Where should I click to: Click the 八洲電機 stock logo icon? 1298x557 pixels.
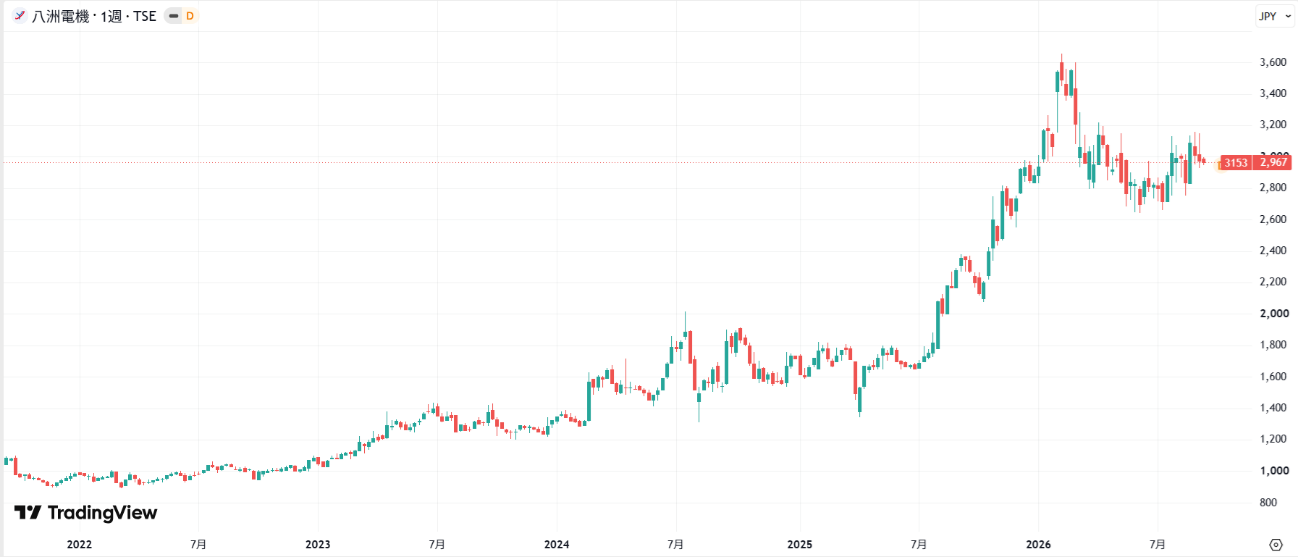19,16
